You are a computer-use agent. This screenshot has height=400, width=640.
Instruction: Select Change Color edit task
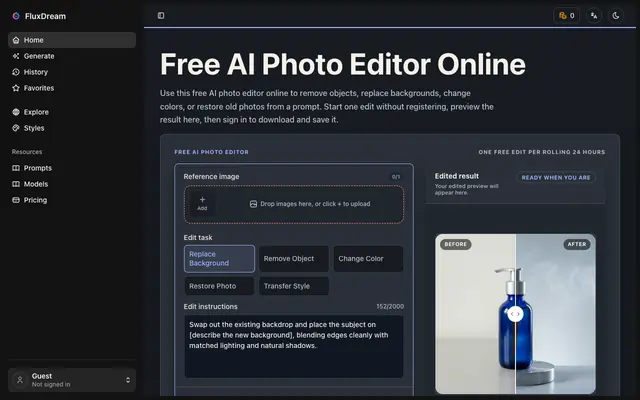(368, 258)
